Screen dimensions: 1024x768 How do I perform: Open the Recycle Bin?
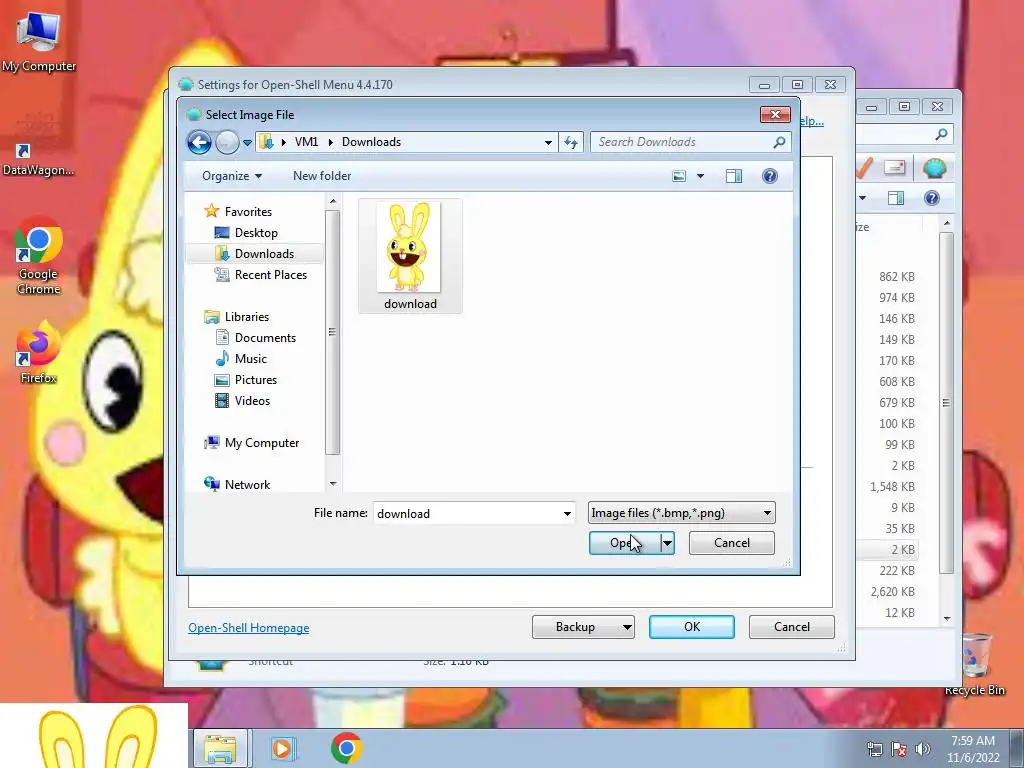[x=975, y=665]
